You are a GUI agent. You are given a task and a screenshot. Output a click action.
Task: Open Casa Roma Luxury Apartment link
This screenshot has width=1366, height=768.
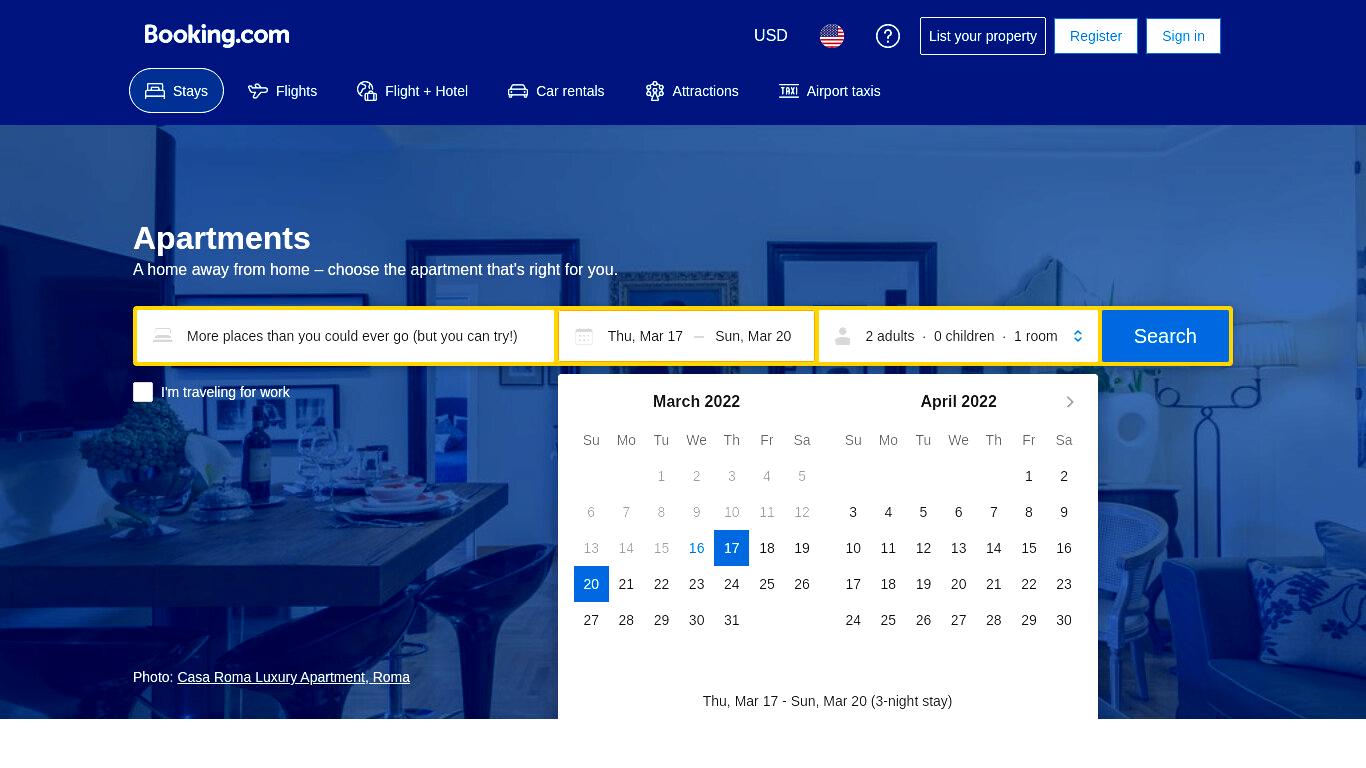click(x=293, y=677)
